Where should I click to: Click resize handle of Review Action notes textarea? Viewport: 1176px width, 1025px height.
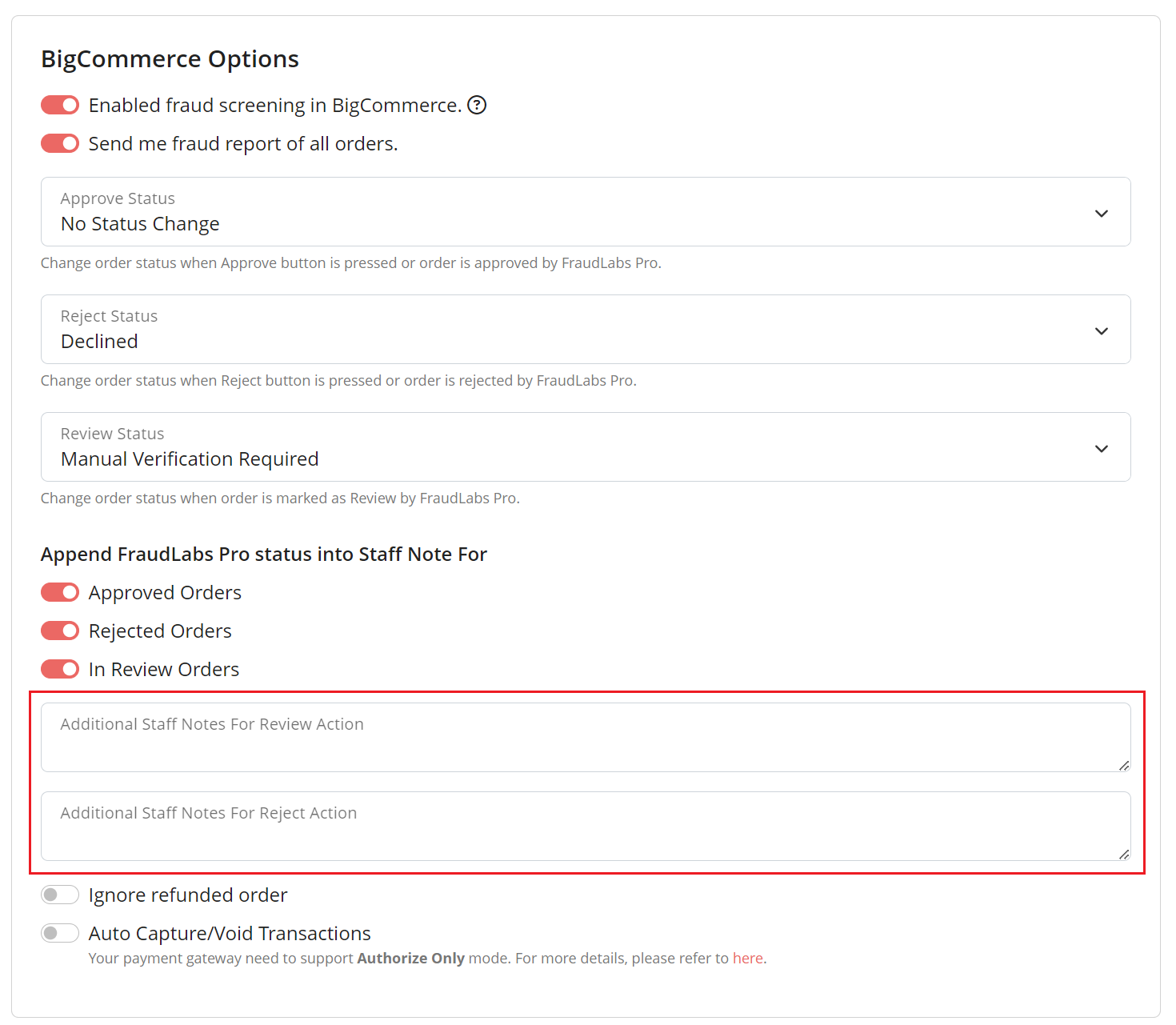(1124, 766)
